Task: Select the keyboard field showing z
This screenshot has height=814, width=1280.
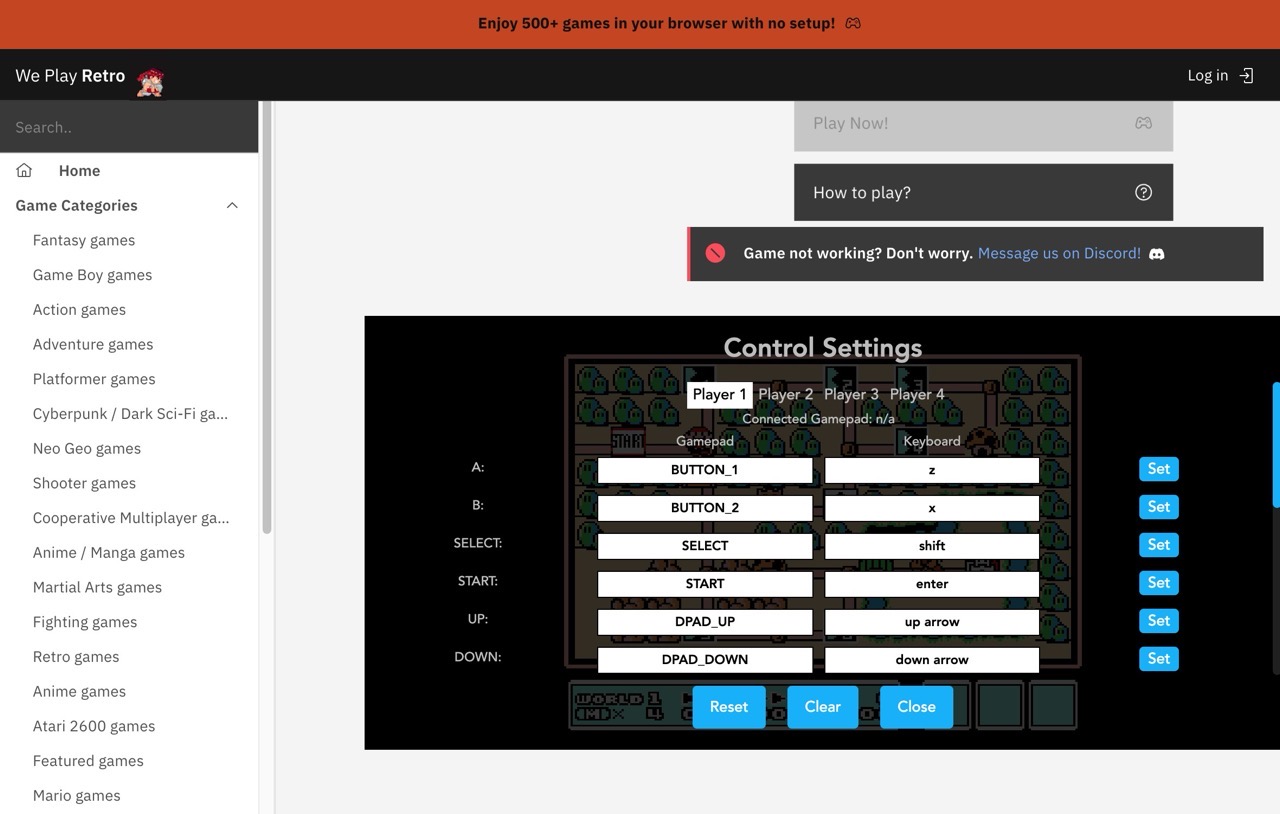Action: 932,470
